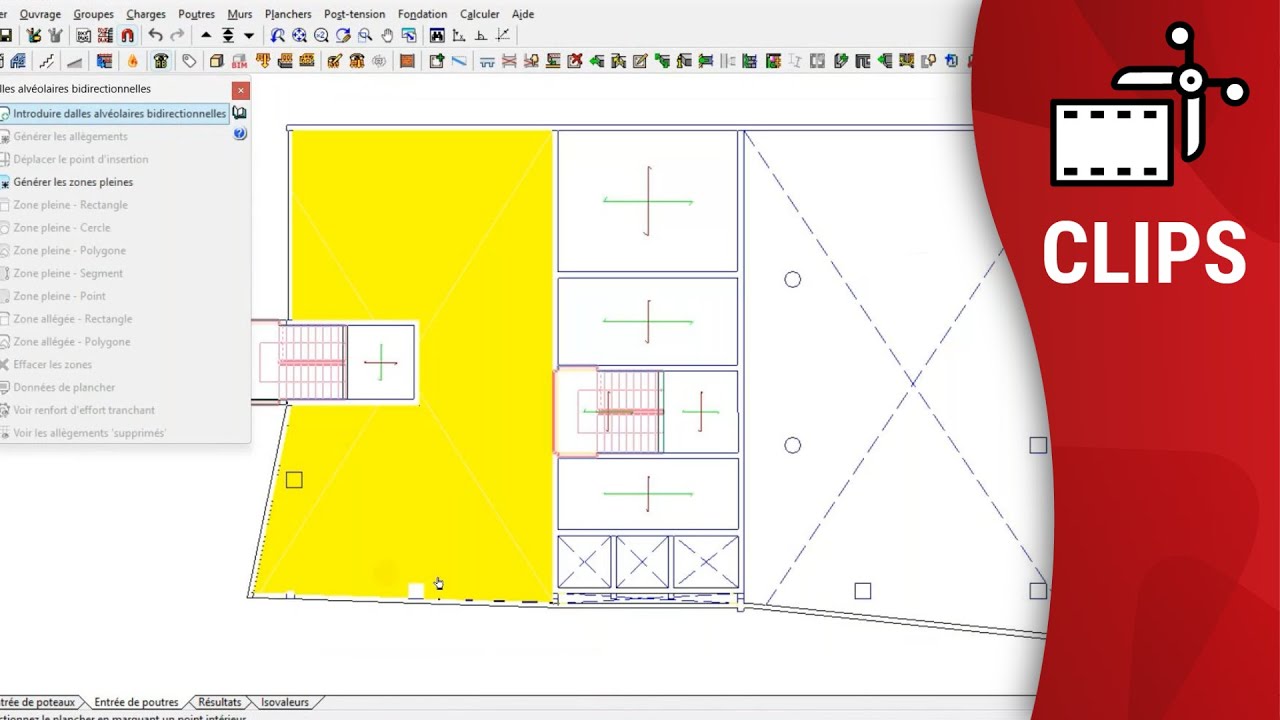Viewport: 1280px width, 720px height.
Task: Switch to the Entrée de poutres tab
Action: 136,702
